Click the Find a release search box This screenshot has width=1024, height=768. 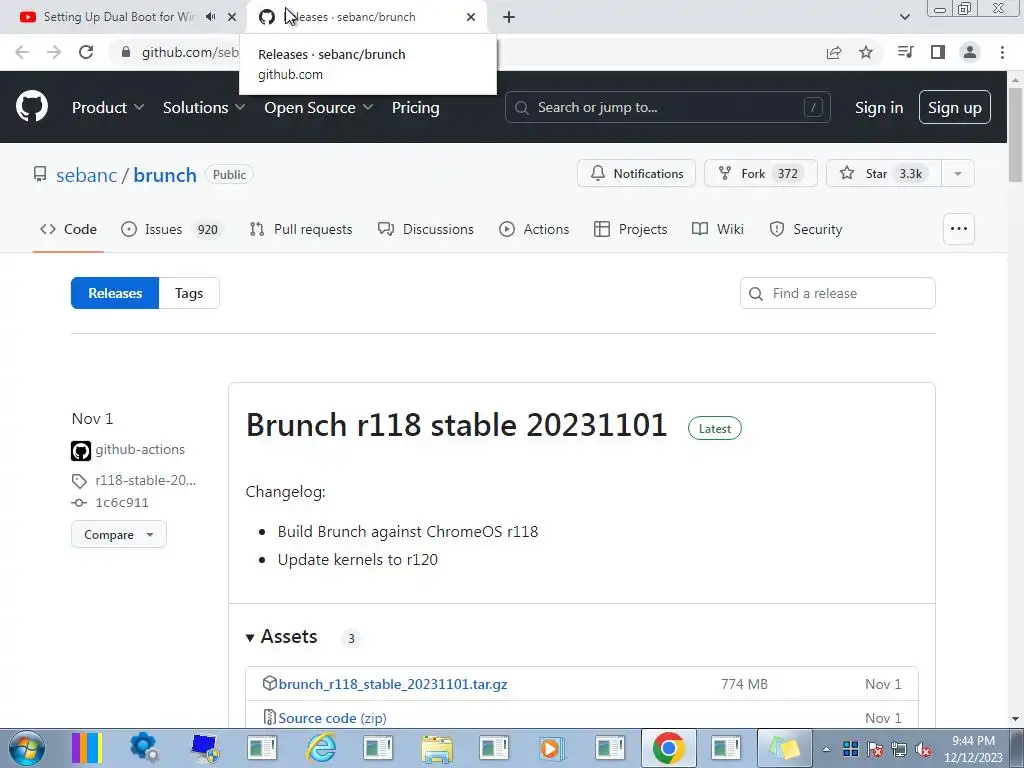(837, 293)
